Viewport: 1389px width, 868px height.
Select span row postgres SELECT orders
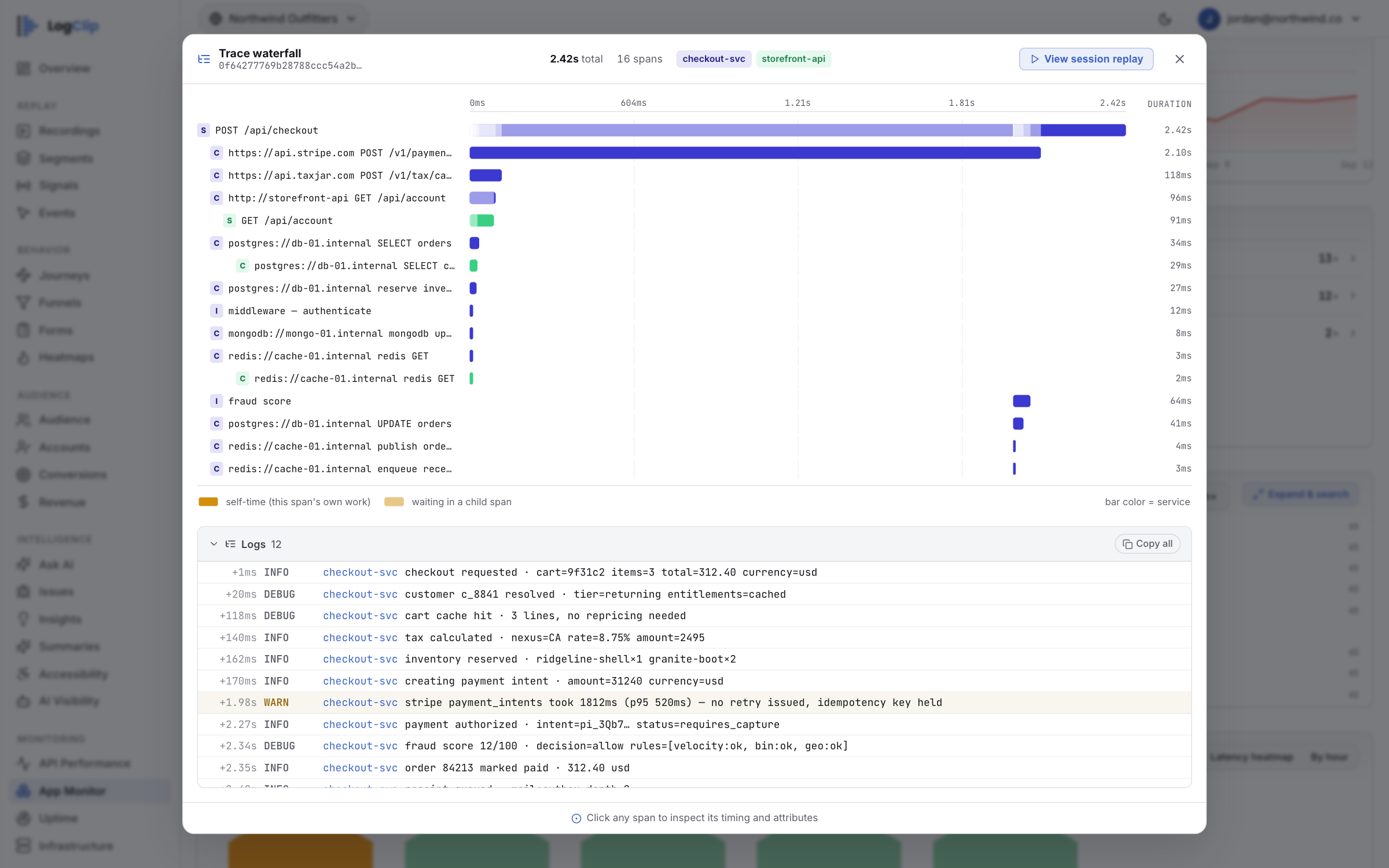(694, 243)
